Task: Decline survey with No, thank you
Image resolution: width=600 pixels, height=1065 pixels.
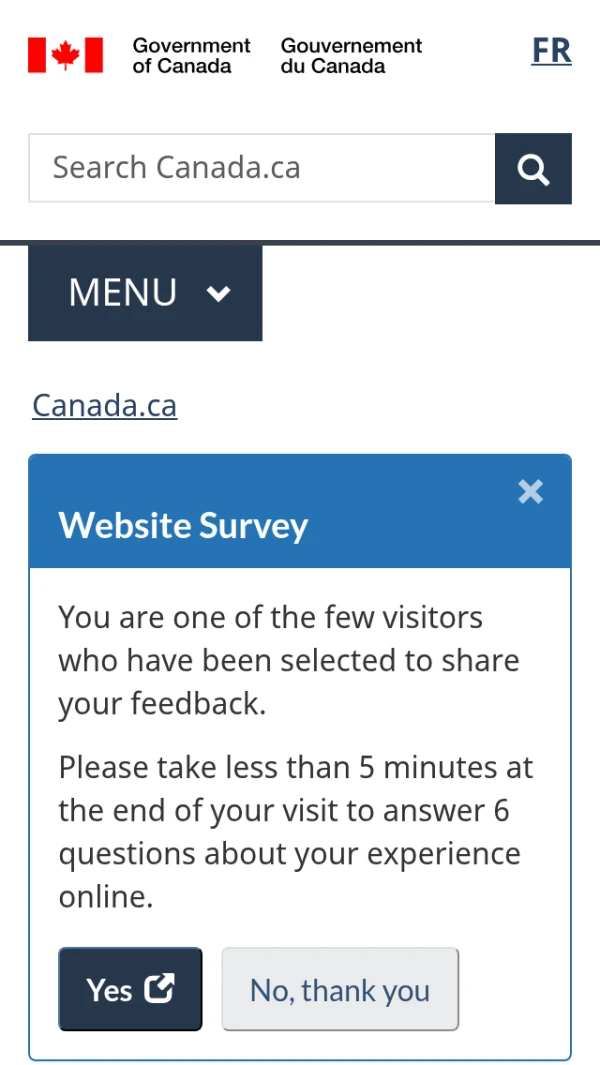Action: point(340,989)
